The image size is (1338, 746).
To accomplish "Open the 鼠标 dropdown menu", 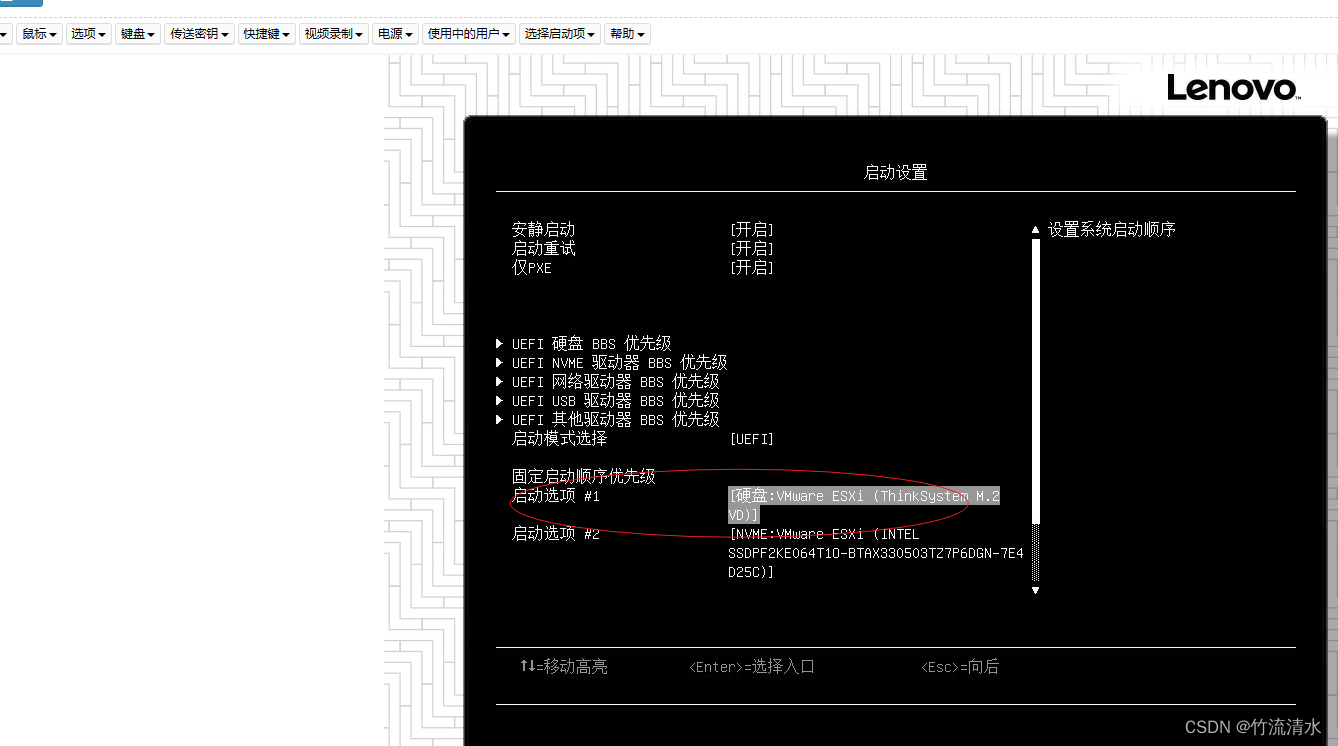I will pos(40,34).
